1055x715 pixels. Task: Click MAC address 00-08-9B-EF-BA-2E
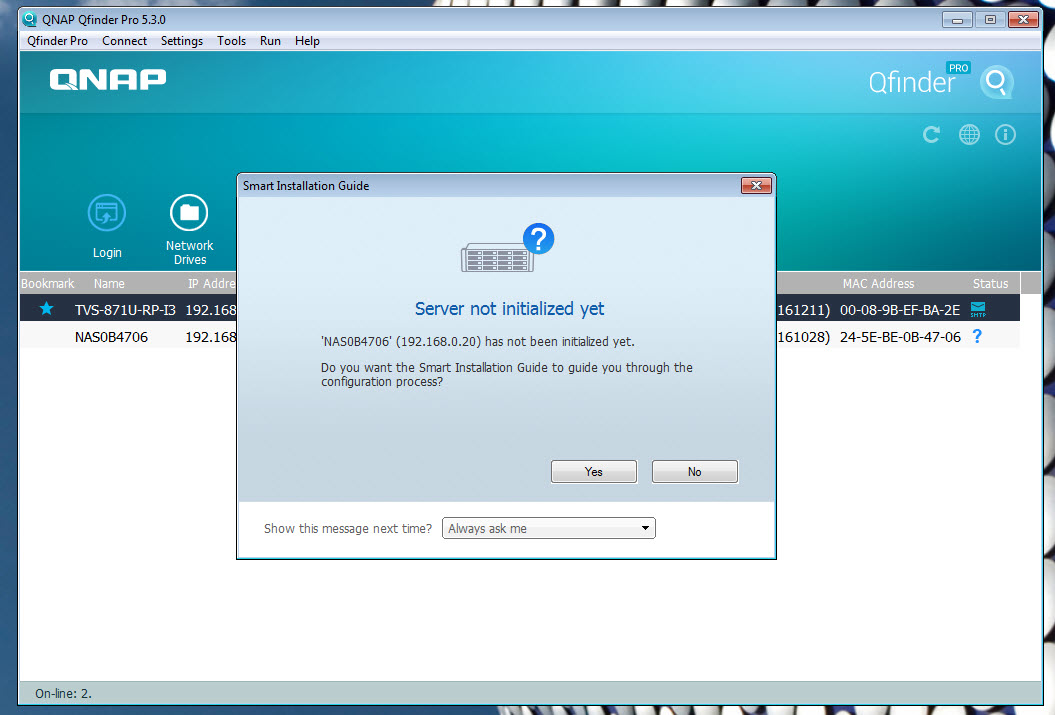tap(900, 309)
